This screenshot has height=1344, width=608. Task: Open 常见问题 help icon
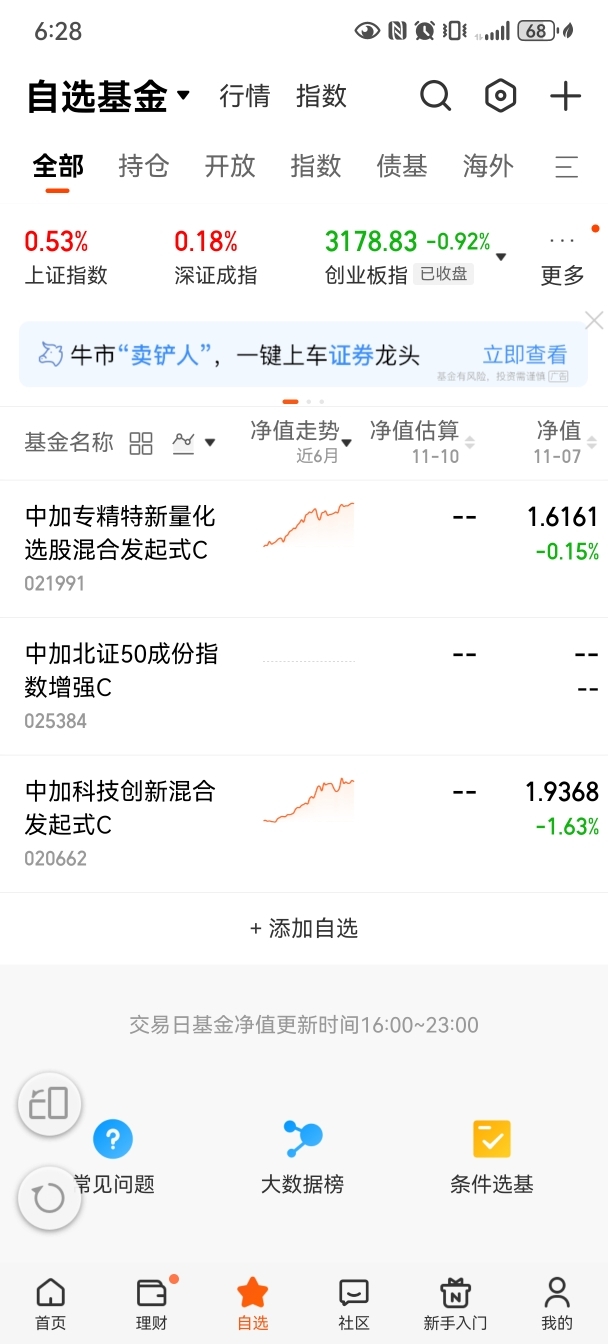coord(113,1138)
